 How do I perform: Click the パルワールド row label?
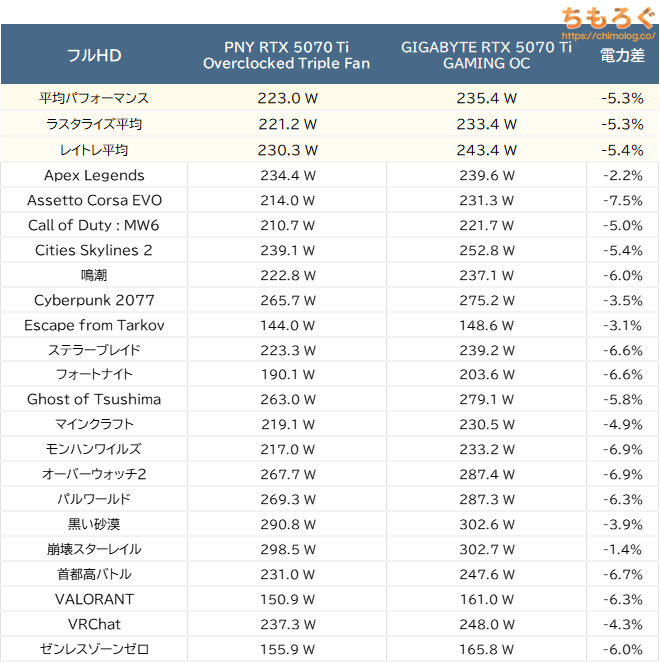tap(94, 499)
